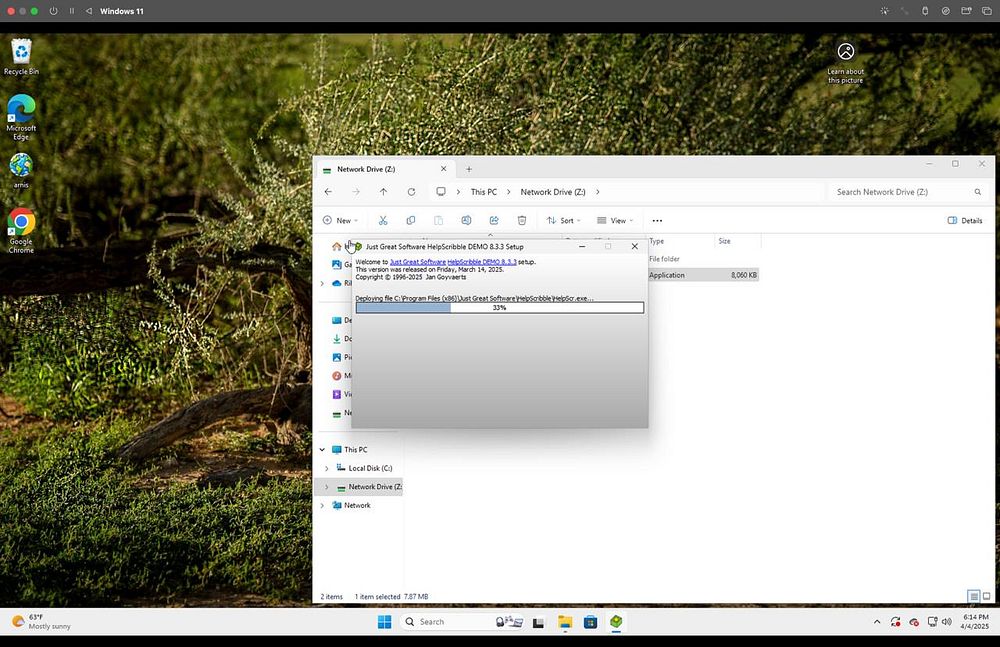Share the selected file

coord(494,221)
